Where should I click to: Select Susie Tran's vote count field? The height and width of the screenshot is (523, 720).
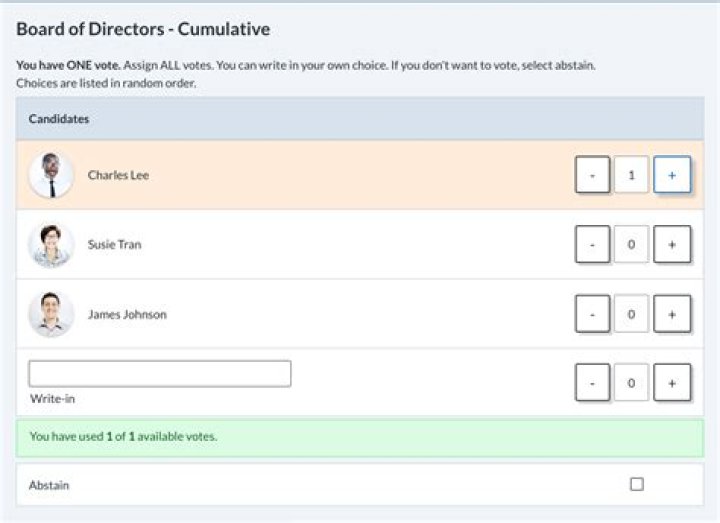point(631,245)
